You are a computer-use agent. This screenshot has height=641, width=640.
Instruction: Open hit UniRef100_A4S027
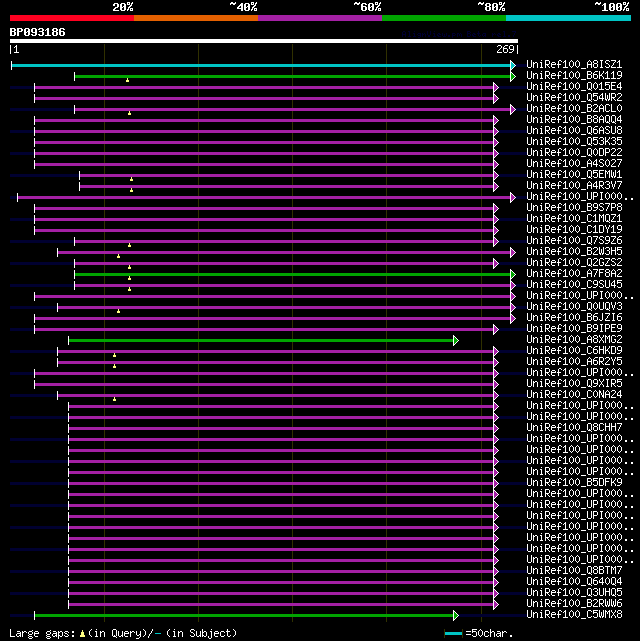point(574,164)
